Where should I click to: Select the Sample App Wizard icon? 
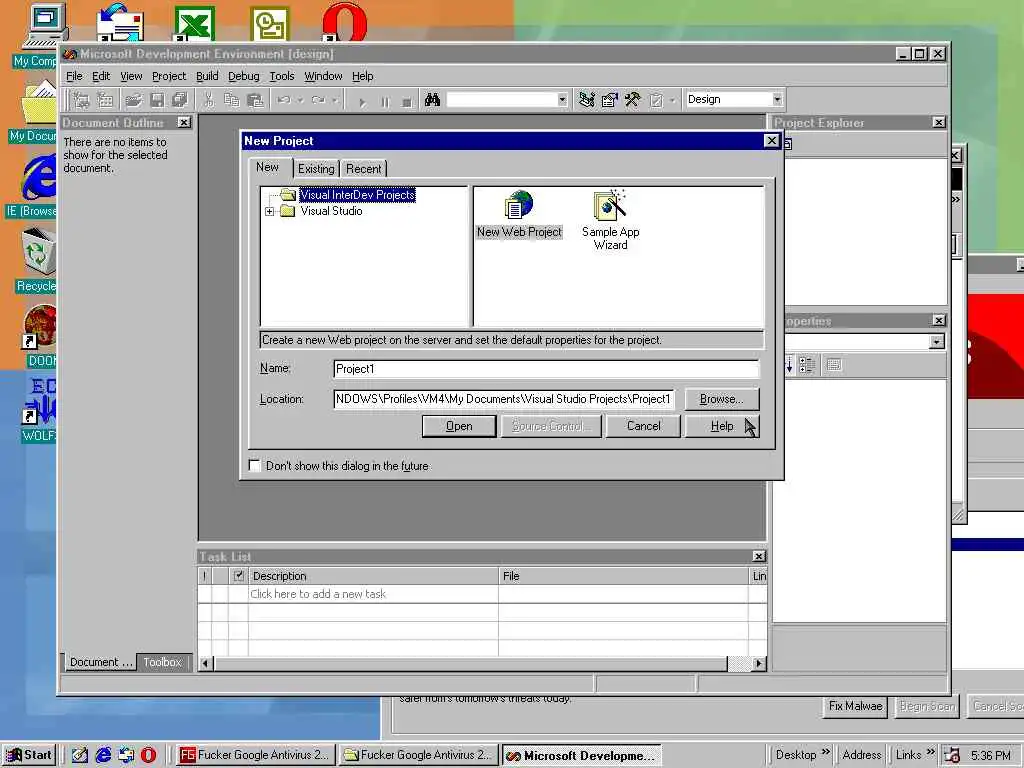pyautogui.click(x=610, y=220)
